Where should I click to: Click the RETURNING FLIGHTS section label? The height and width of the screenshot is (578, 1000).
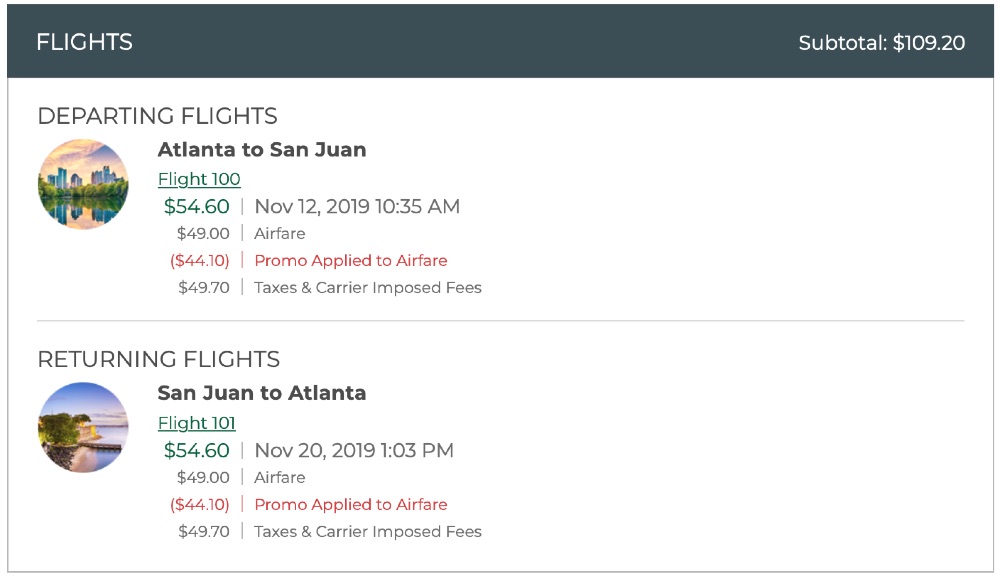pyautogui.click(x=159, y=359)
